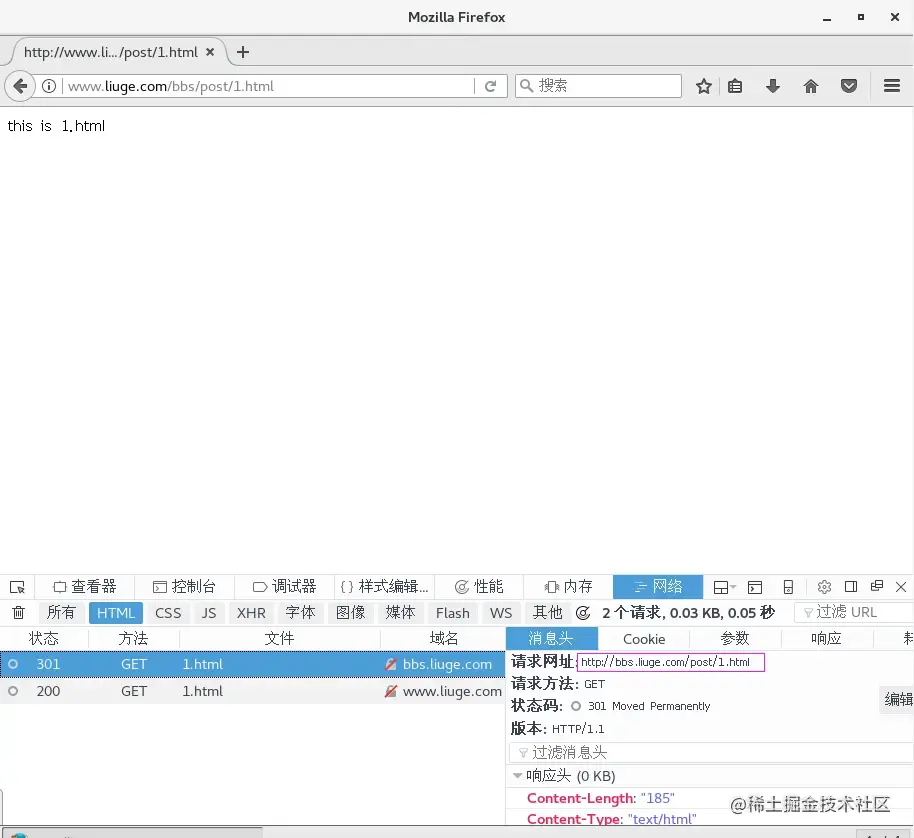Focus the 过滤消息头 header filter field
The width and height of the screenshot is (914, 838).
pyautogui.click(x=712, y=752)
